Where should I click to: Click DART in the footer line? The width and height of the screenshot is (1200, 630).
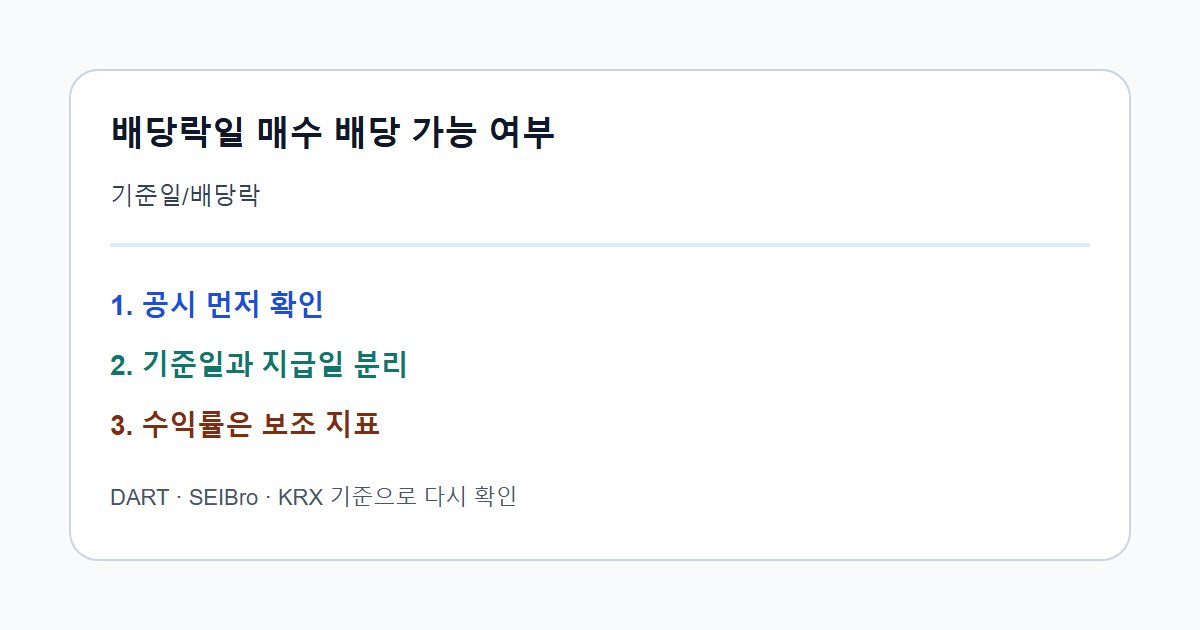click(139, 497)
